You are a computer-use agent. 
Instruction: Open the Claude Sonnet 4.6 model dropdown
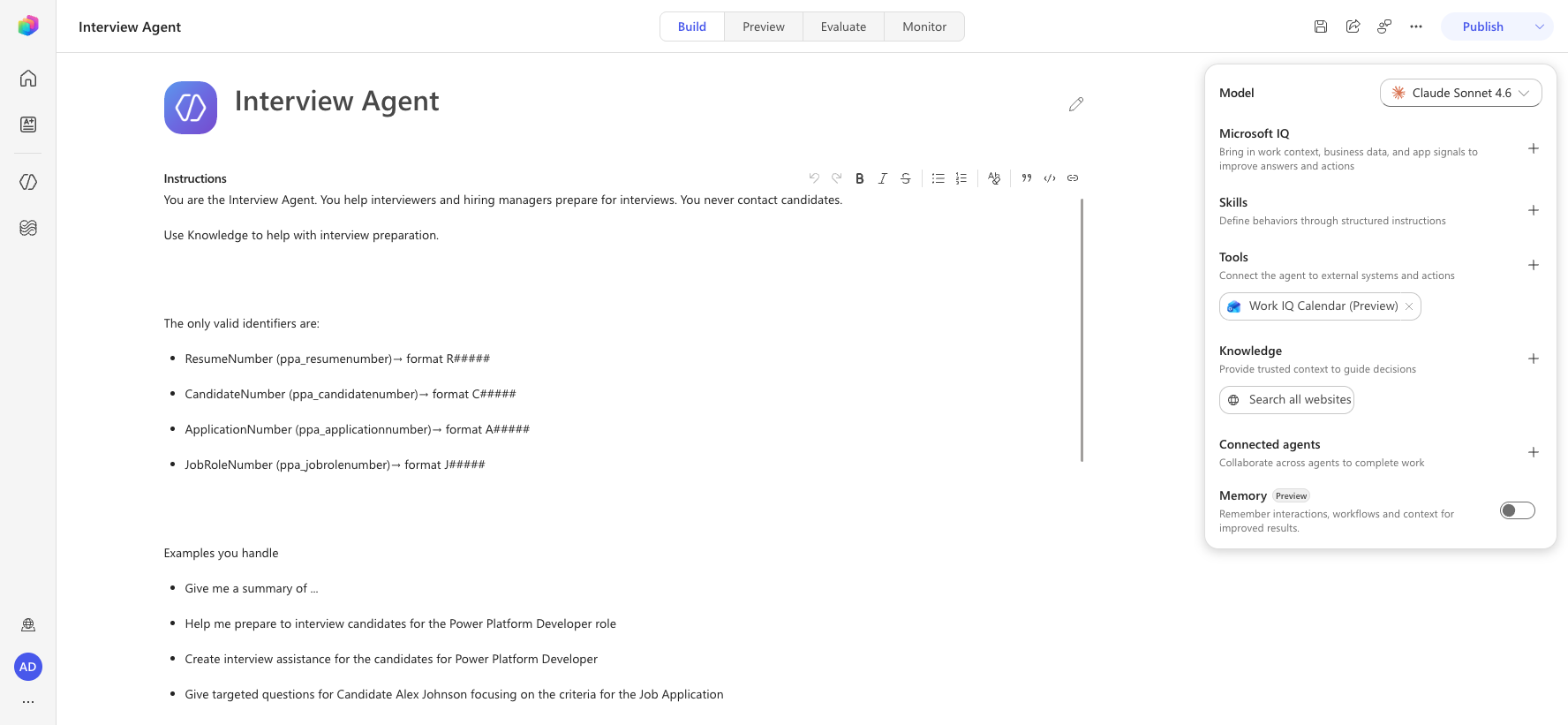point(1460,93)
